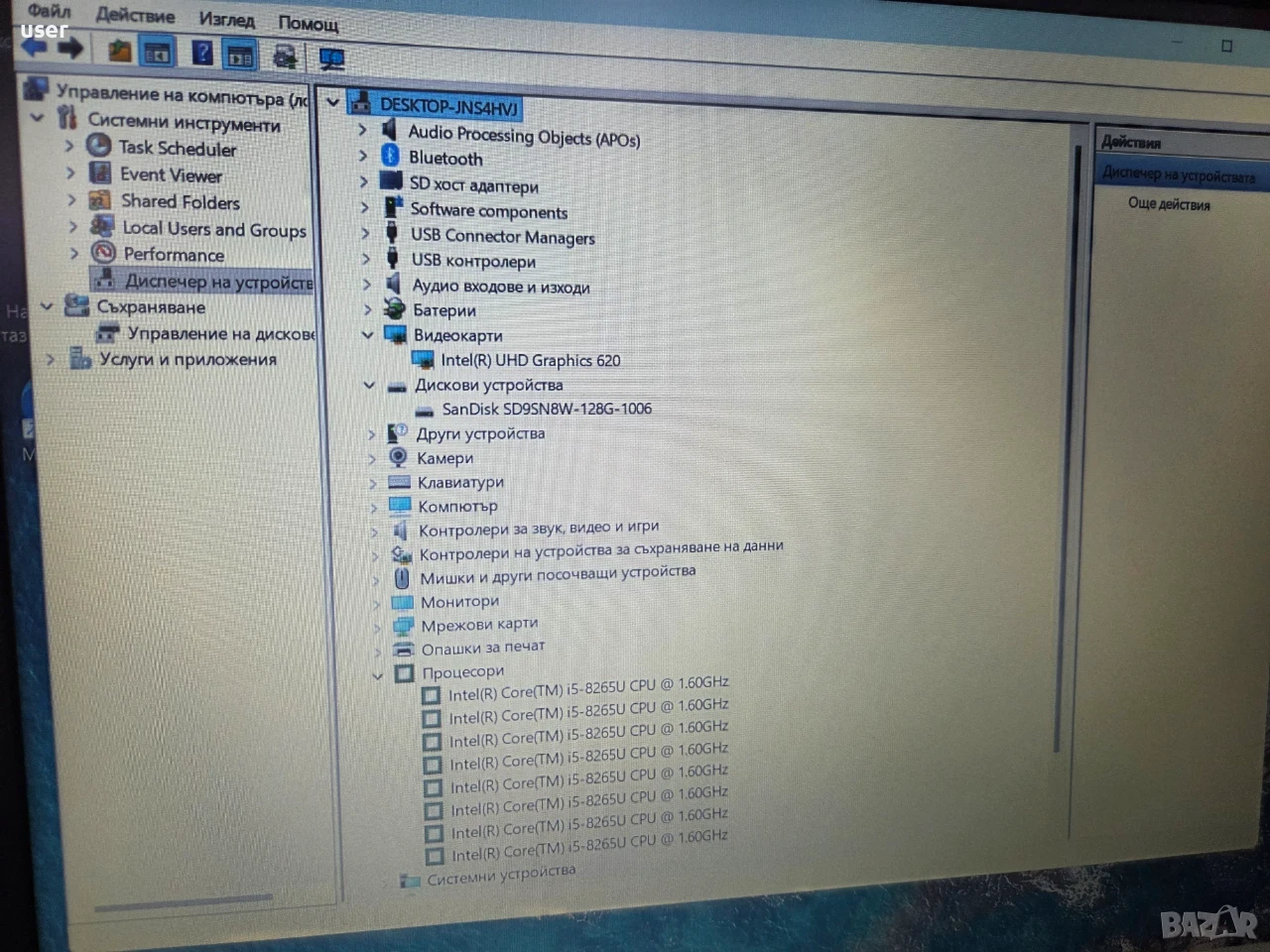The image size is (1270, 952).
Task: Select Контролери на устройства за съхраняване на данни
Action: click(601, 550)
